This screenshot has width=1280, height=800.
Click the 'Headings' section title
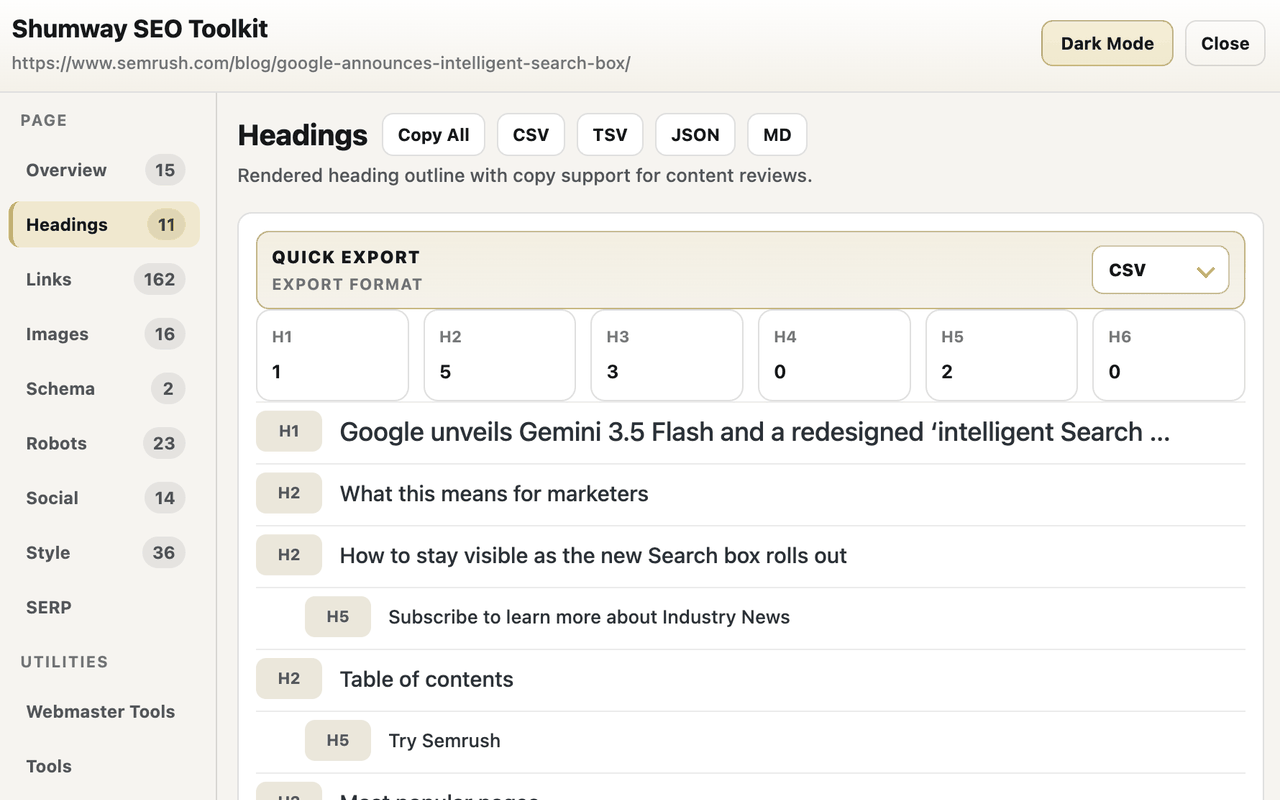[303, 135]
